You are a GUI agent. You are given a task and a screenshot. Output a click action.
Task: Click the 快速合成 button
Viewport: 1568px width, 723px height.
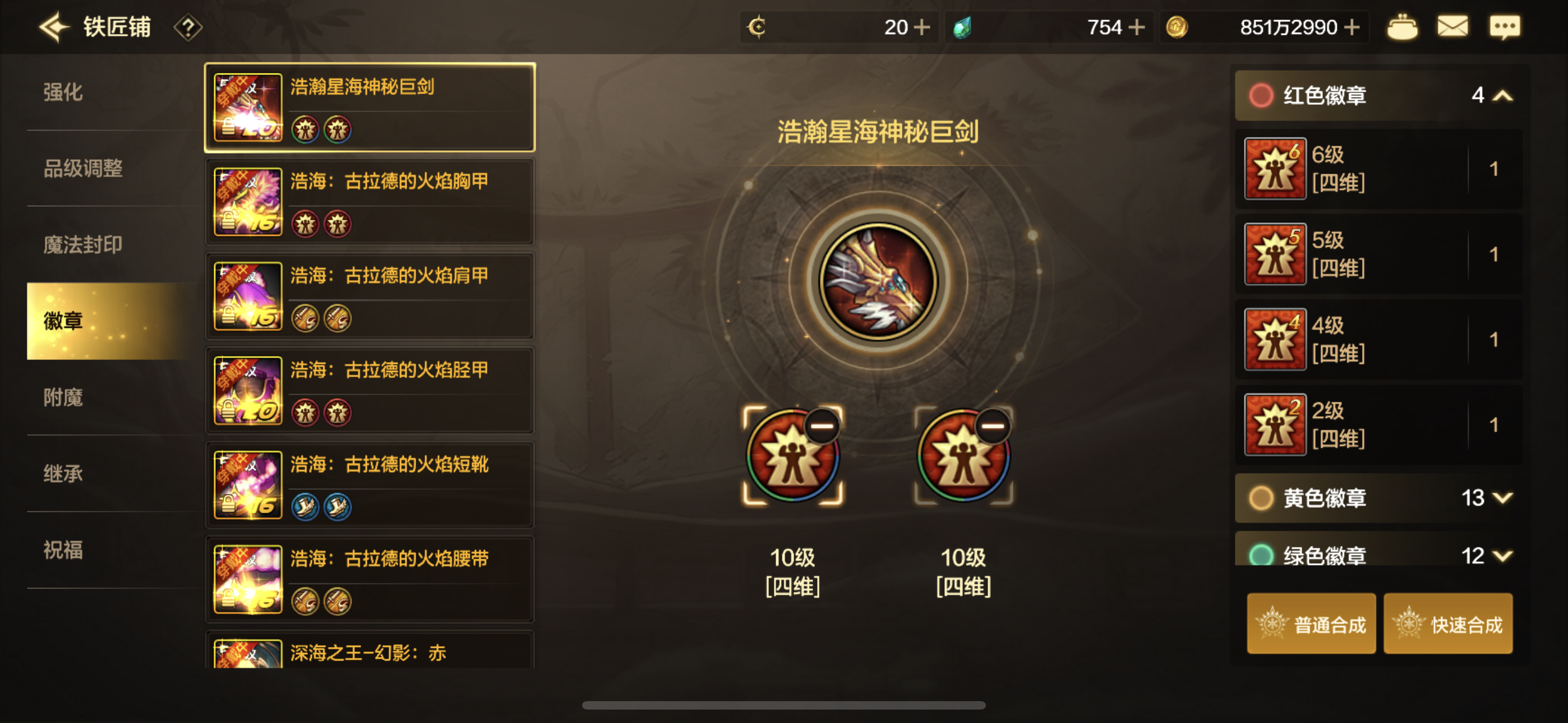(x=1448, y=624)
